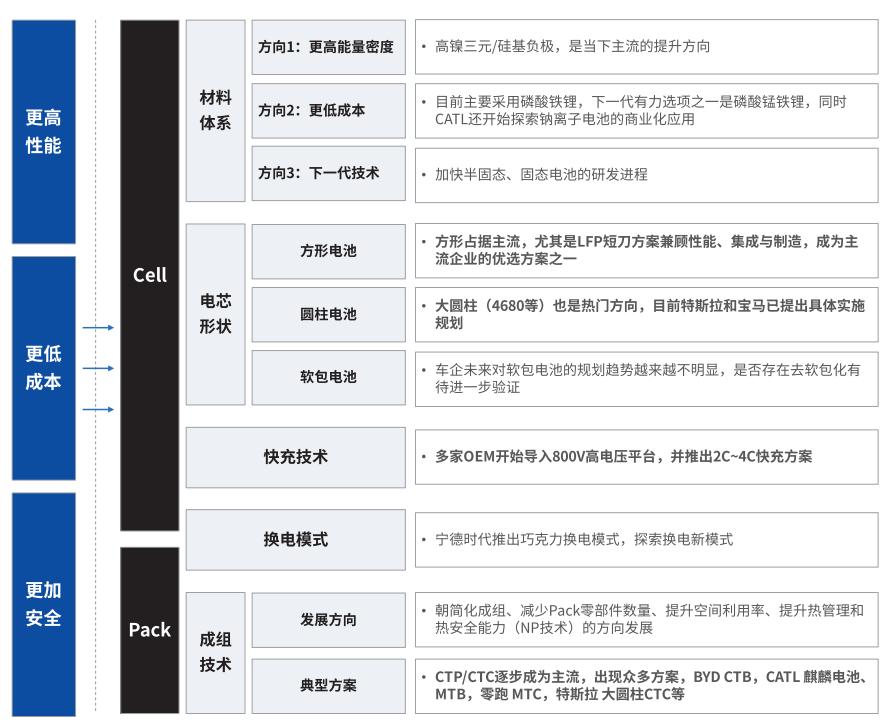Click the black Cell column bar
This screenshot has height=724, width=896.
tap(148, 275)
